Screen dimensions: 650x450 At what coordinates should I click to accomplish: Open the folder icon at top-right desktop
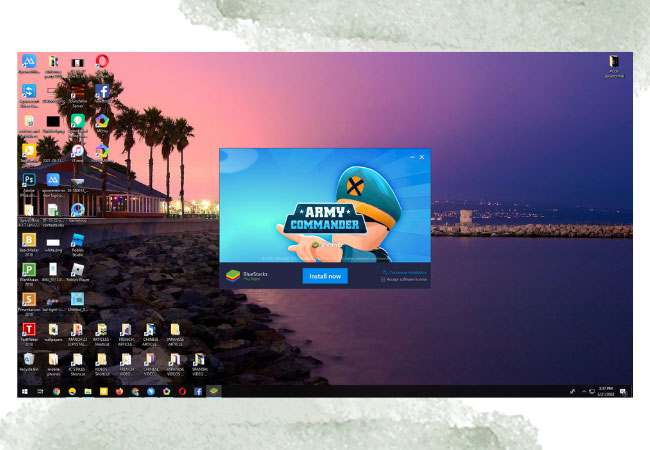613,62
